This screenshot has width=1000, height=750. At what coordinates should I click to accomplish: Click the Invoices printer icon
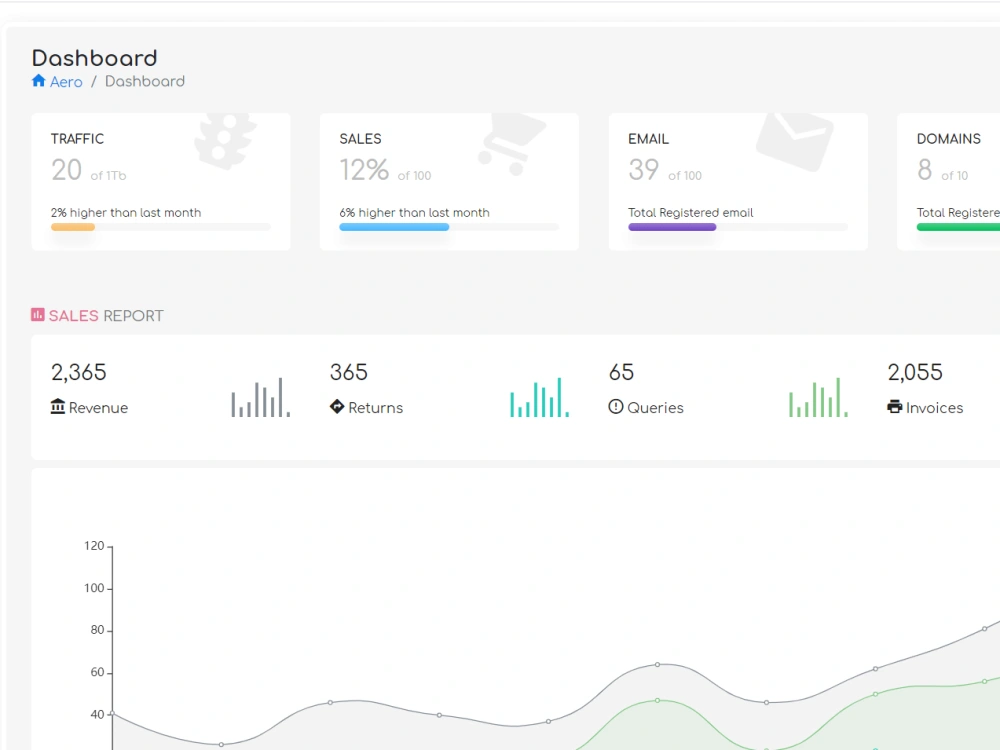point(895,406)
